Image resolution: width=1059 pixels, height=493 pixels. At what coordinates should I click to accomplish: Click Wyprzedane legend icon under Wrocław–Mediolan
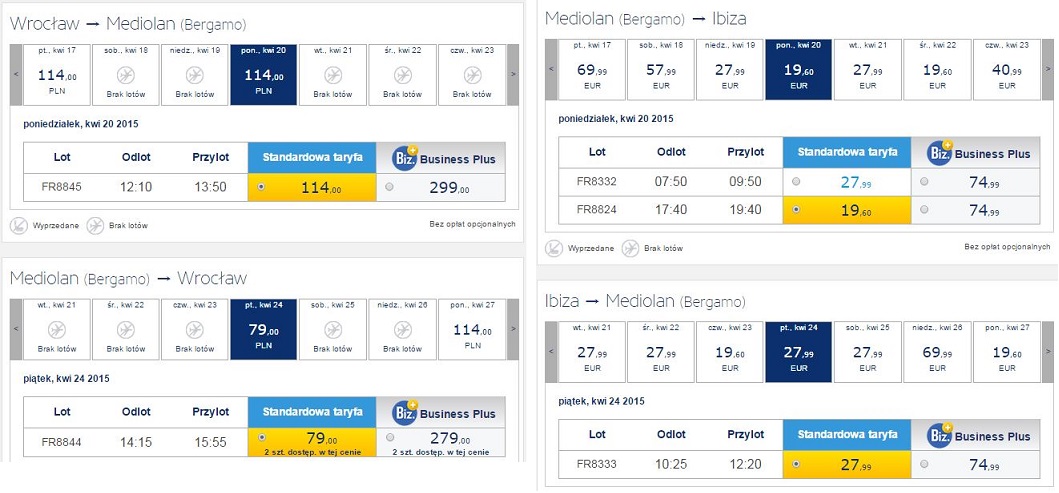(19, 225)
